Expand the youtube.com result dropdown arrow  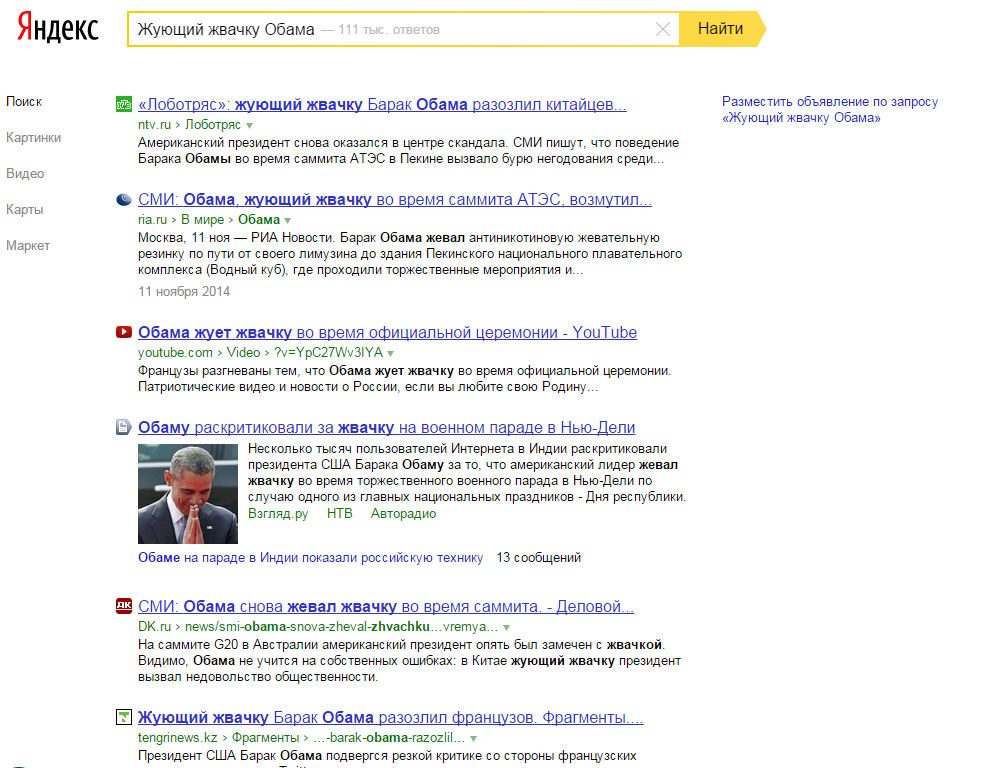(391, 353)
